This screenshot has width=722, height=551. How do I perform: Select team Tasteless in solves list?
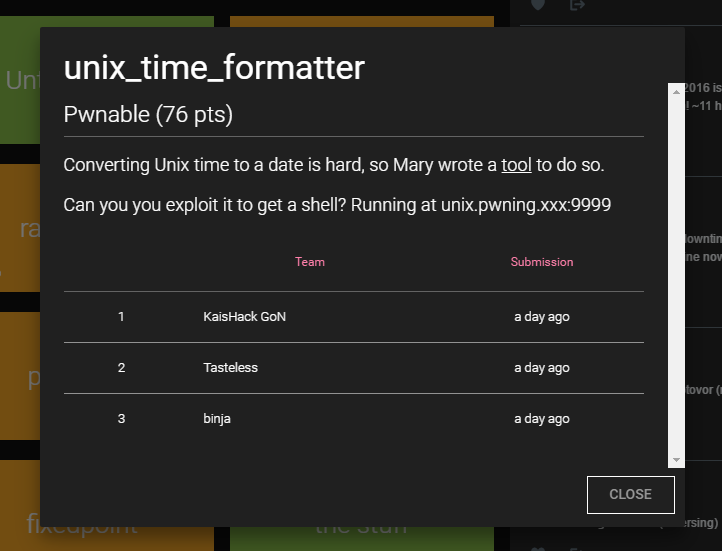[230, 368]
